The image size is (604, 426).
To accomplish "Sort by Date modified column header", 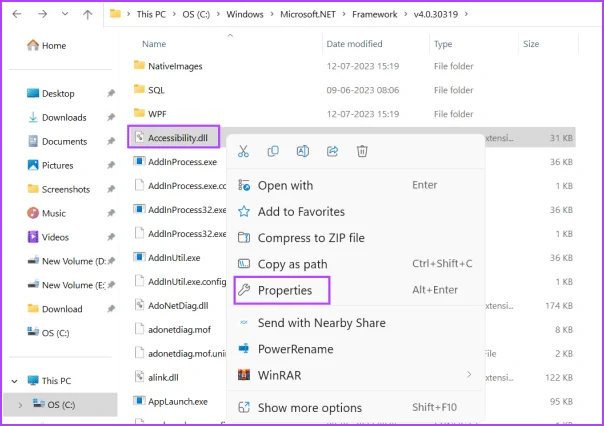I will [354, 44].
